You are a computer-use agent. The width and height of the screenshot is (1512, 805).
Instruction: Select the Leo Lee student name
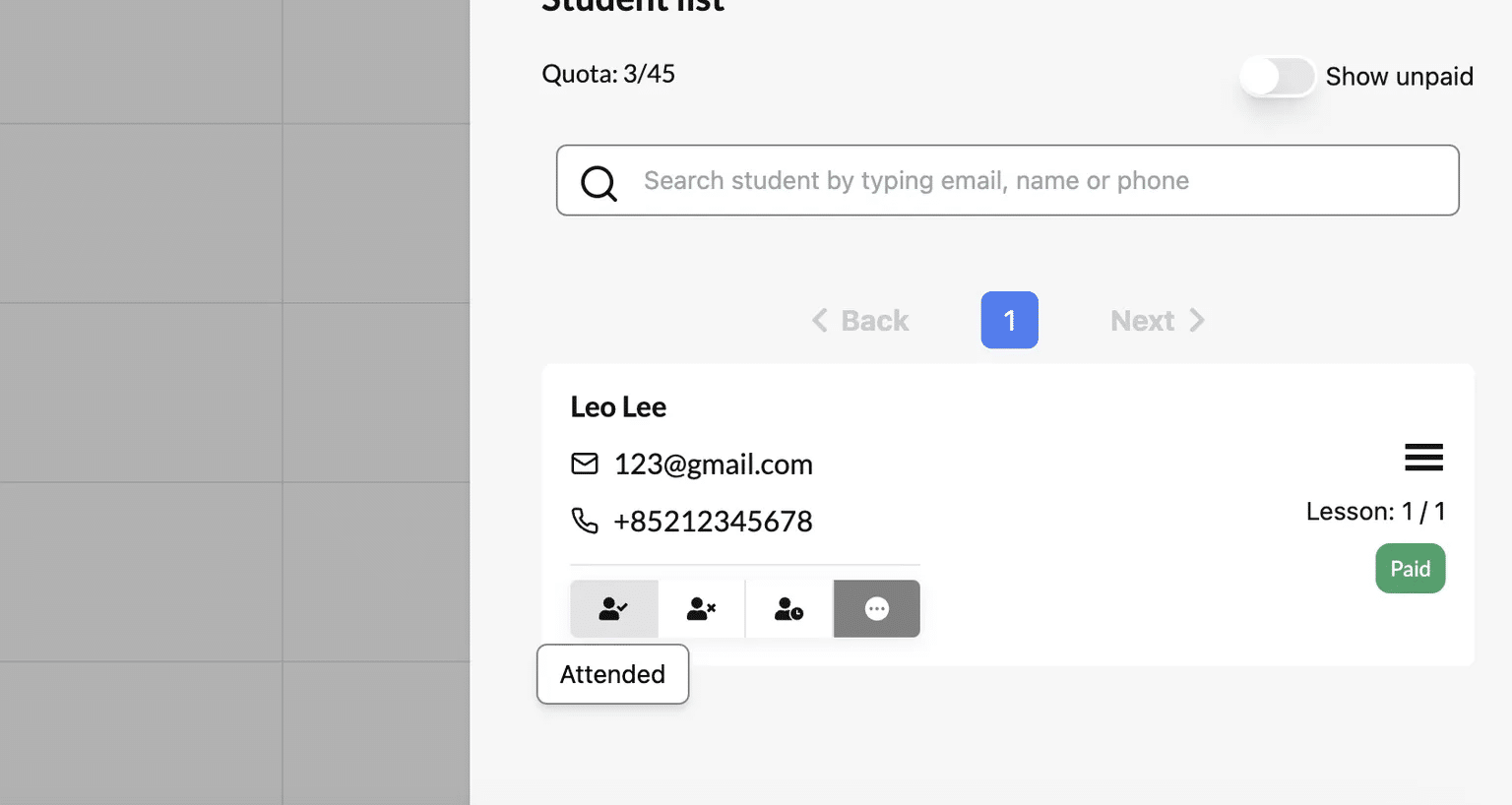pyautogui.click(x=618, y=406)
